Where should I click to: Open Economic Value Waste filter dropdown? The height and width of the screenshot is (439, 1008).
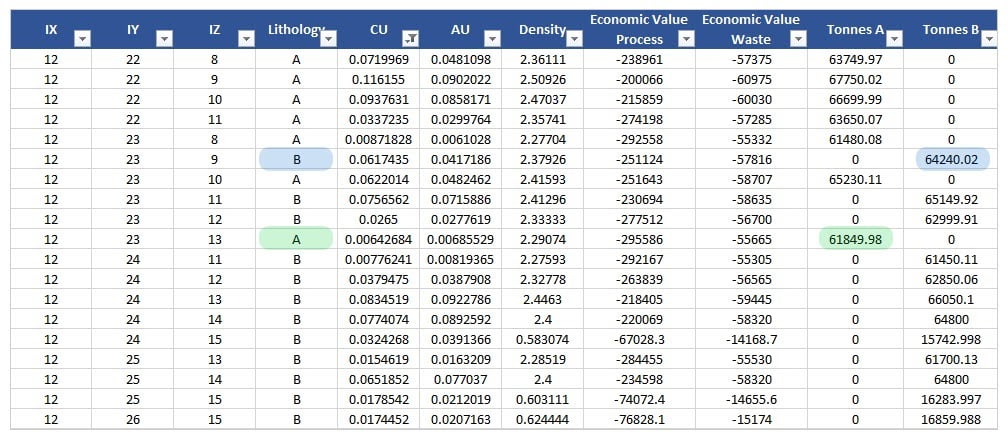(x=796, y=38)
